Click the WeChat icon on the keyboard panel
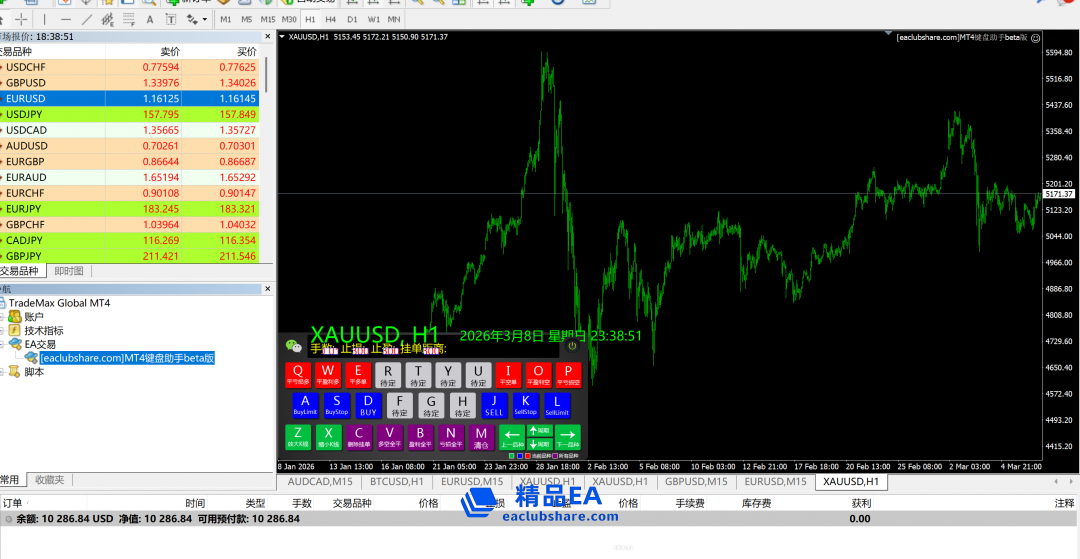Image resolution: width=1080 pixels, height=559 pixels. (x=293, y=346)
